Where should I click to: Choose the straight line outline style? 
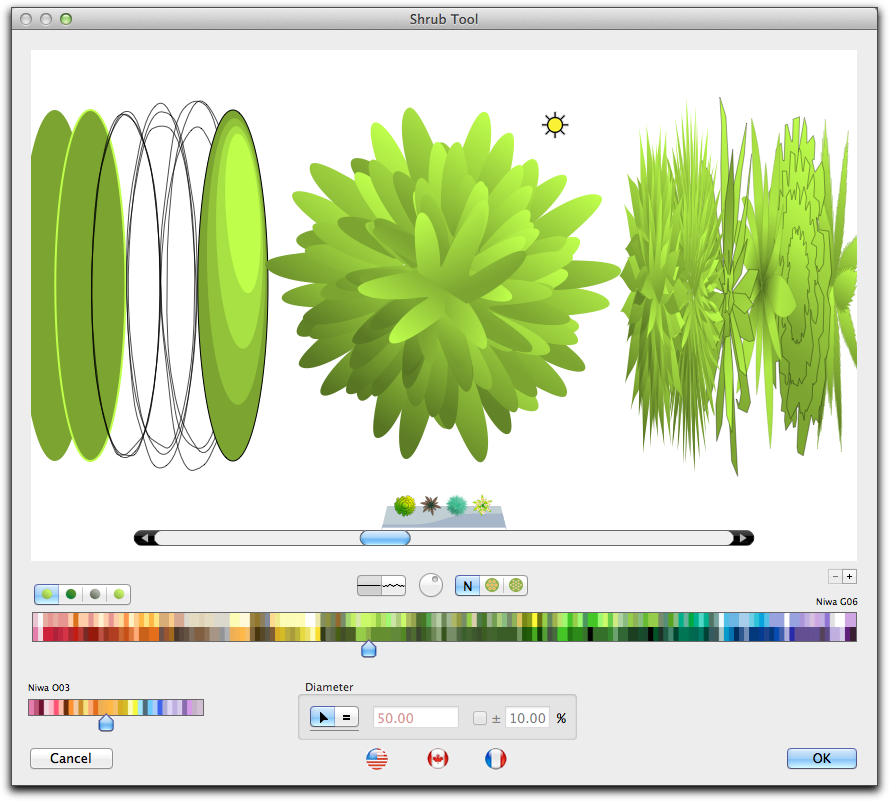coord(369,586)
